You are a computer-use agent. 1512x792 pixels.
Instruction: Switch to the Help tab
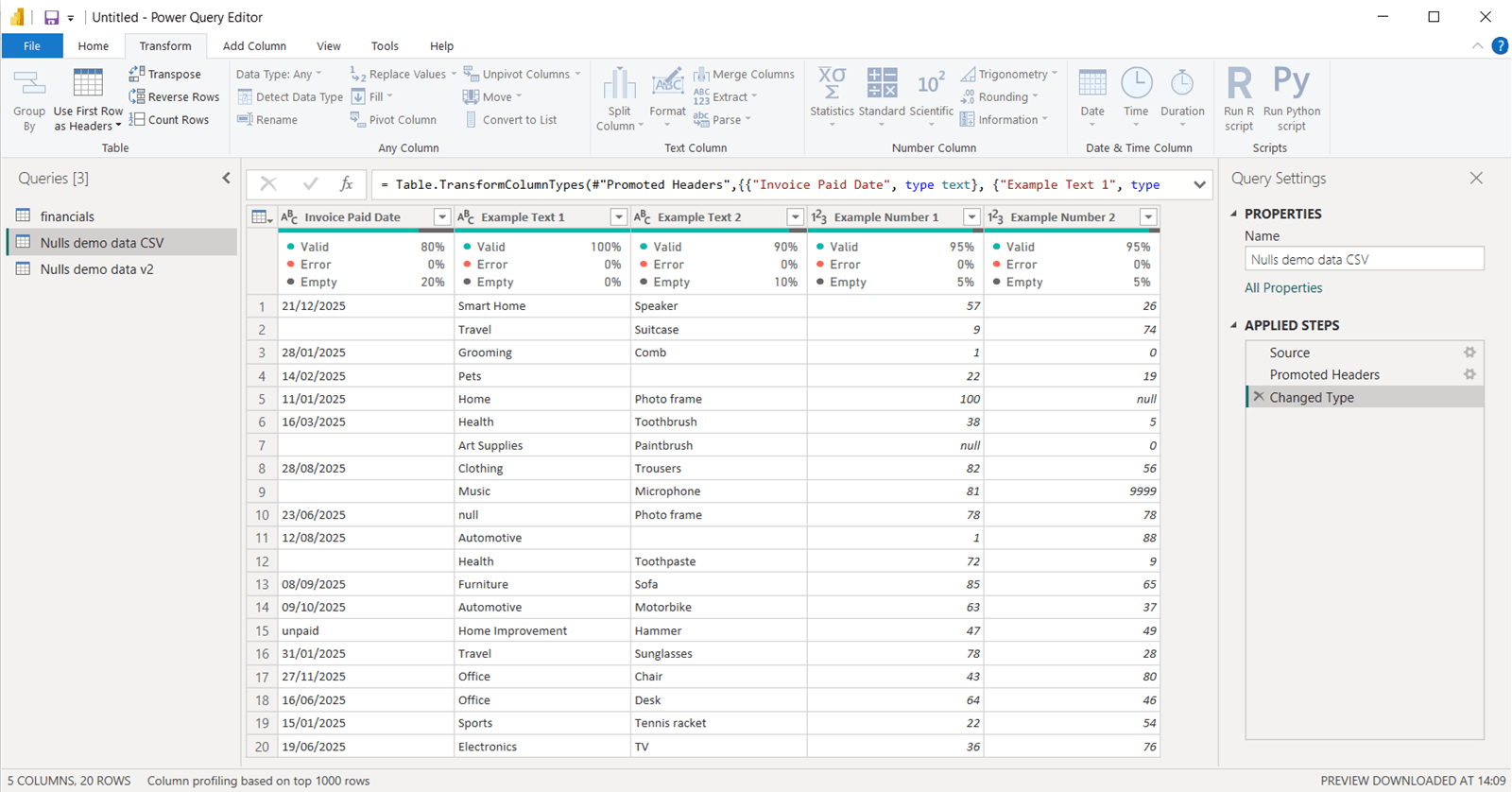441,45
